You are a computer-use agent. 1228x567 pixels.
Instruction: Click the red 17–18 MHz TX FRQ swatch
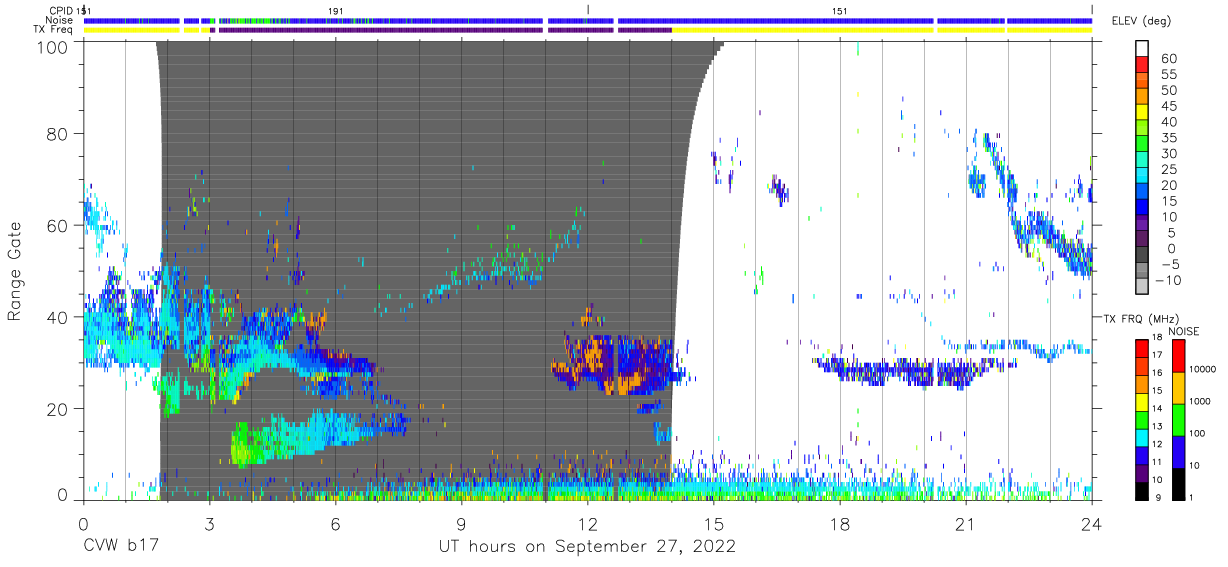pos(1142,346)
